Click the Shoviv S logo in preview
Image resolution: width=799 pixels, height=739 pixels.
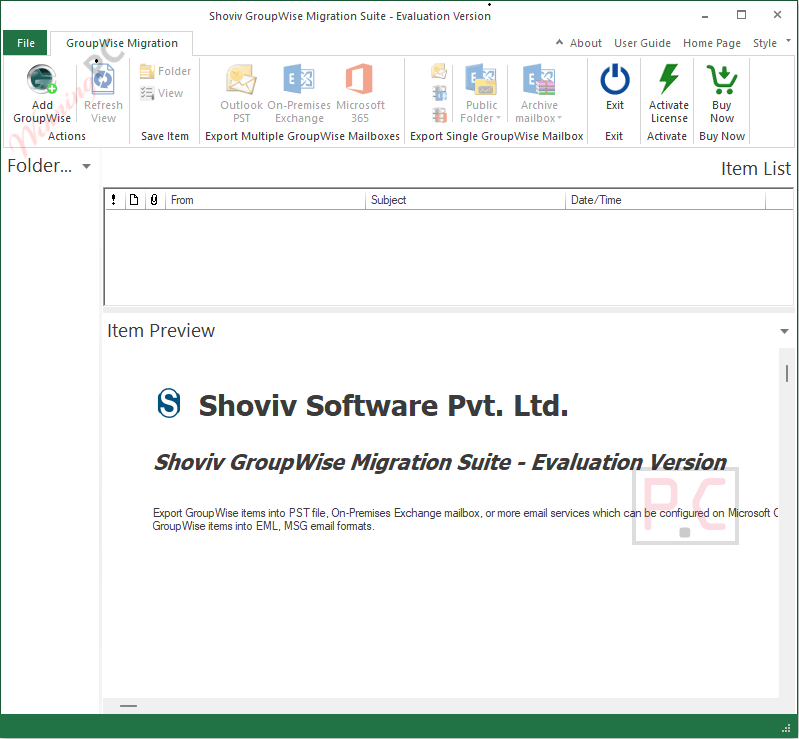(x=169, y=404)
